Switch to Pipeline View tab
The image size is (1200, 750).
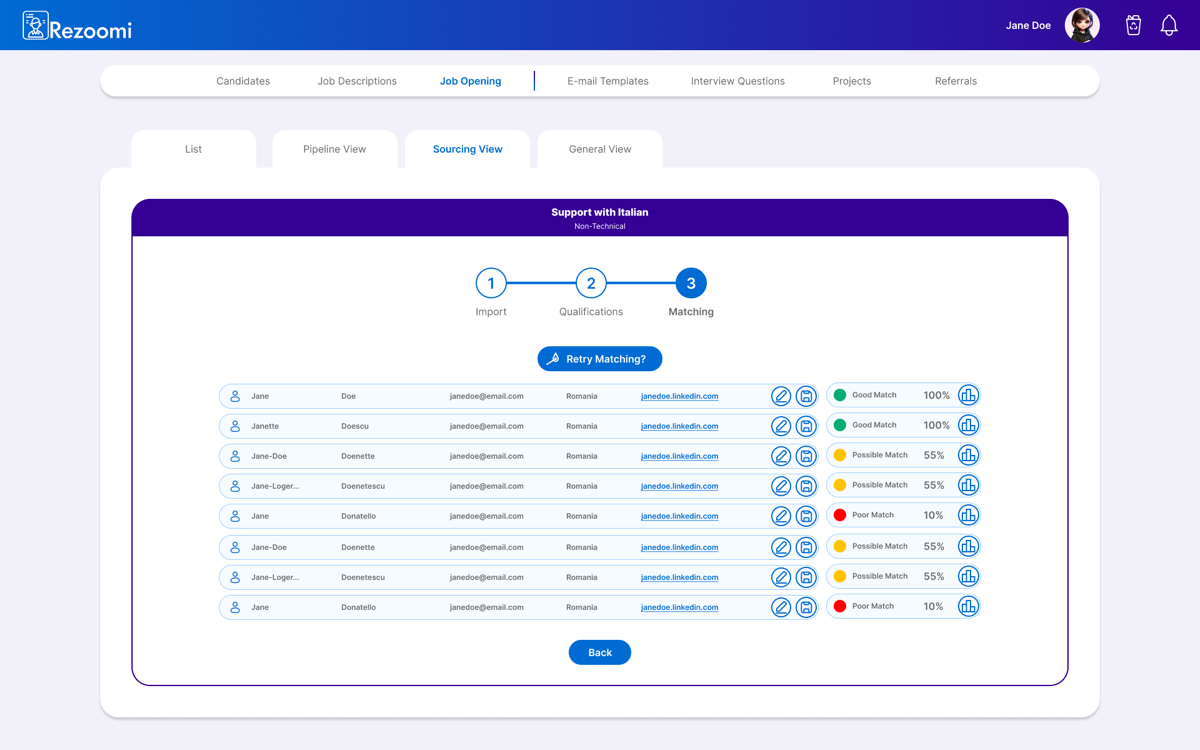[335, 149]
